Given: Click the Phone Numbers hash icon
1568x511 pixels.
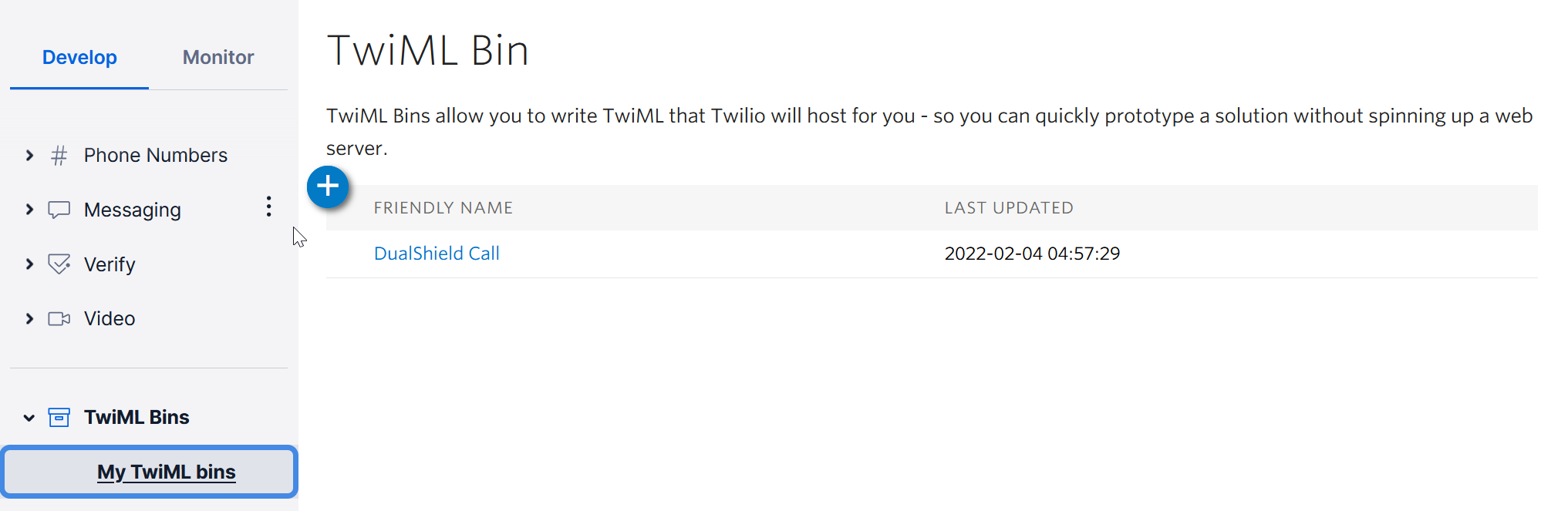Looking at the screenshot, I should pos(59,156).
